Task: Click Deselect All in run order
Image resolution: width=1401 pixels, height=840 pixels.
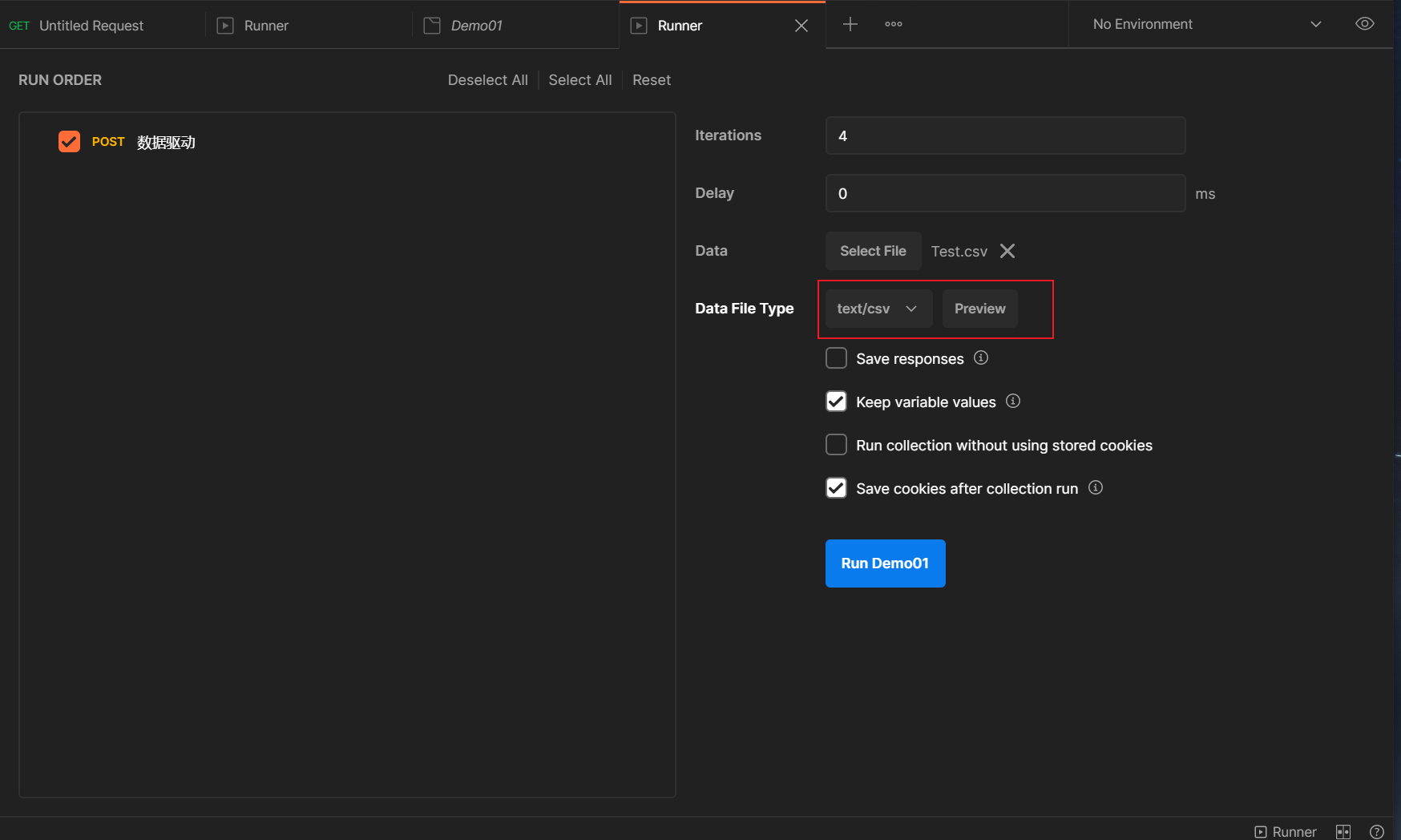Action: pos(487,80)
